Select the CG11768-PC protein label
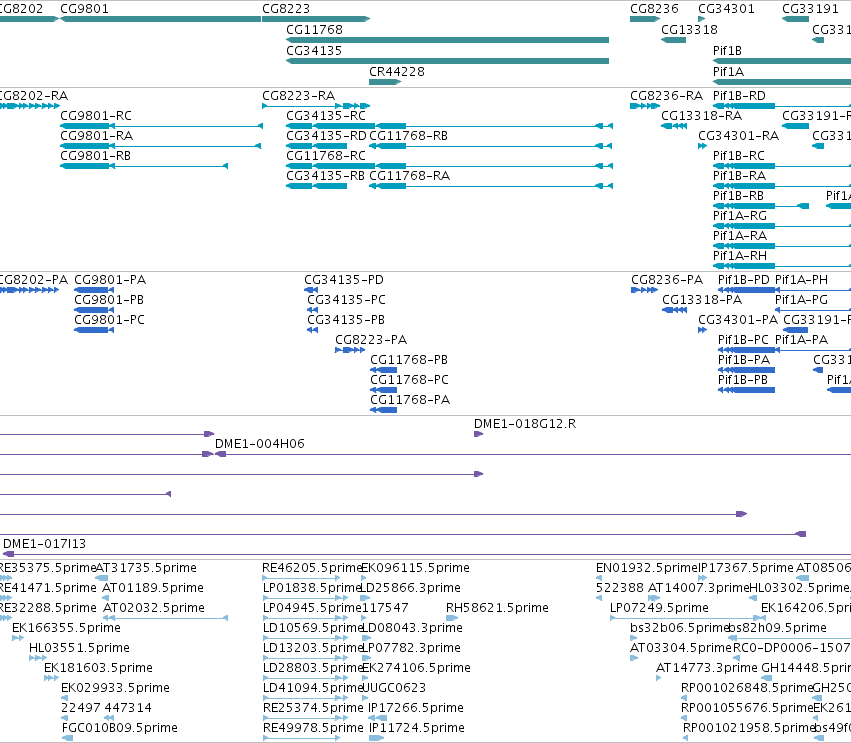851x743 pixels. click(410, 380)
